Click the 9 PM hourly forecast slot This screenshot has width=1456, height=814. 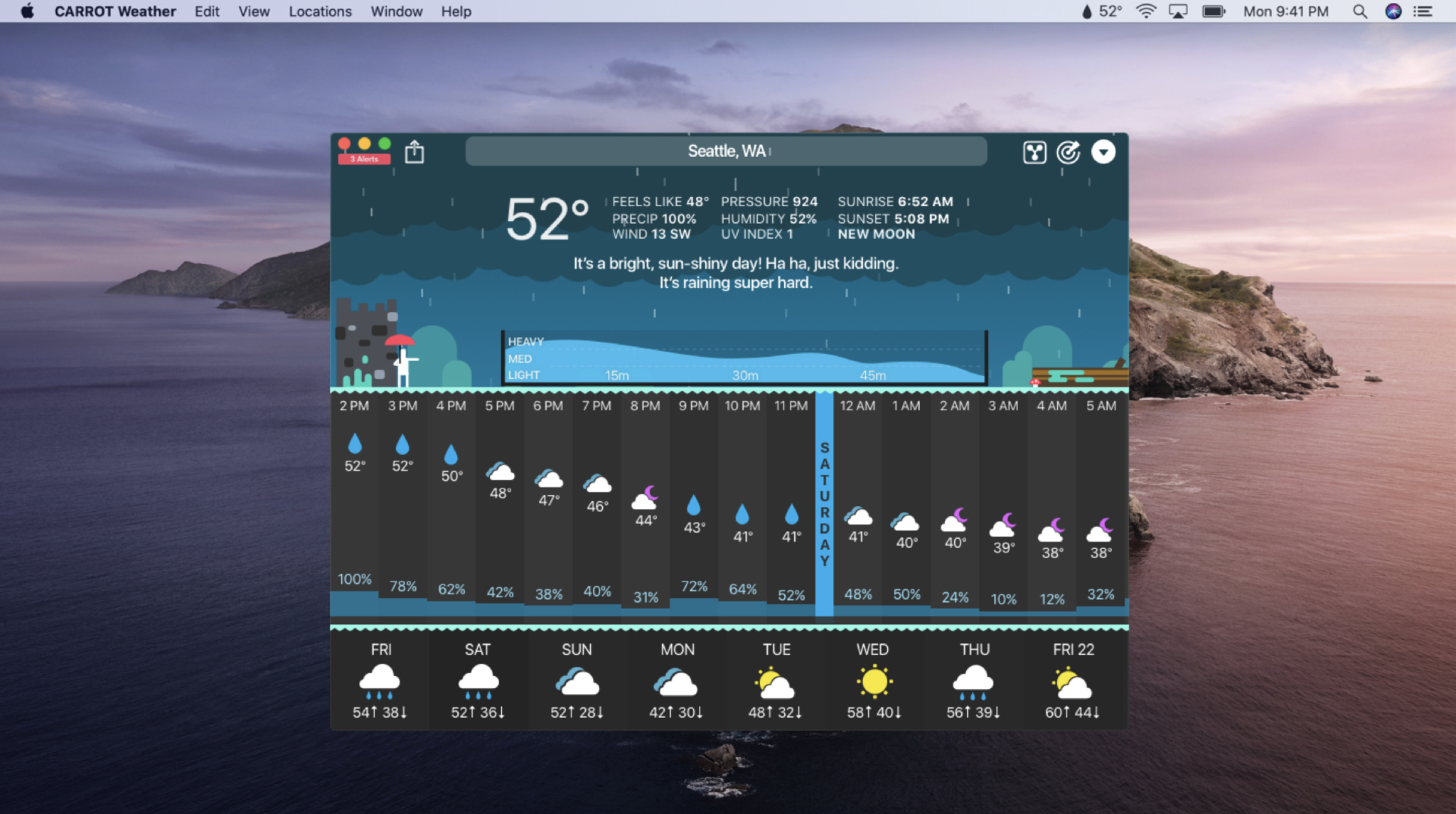[x=693, y=500]
